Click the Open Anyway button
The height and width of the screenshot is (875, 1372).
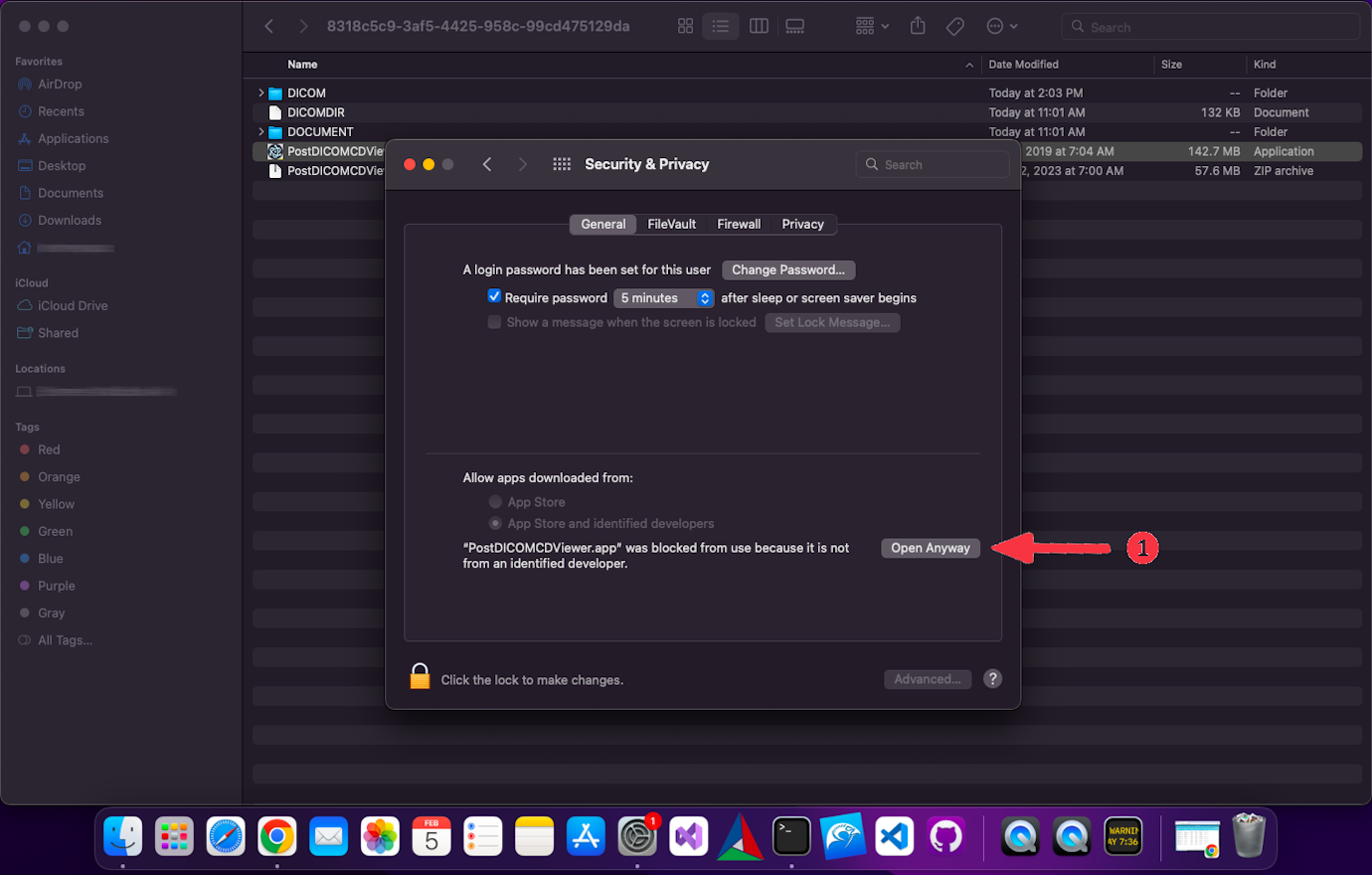(x=930, y=547)
